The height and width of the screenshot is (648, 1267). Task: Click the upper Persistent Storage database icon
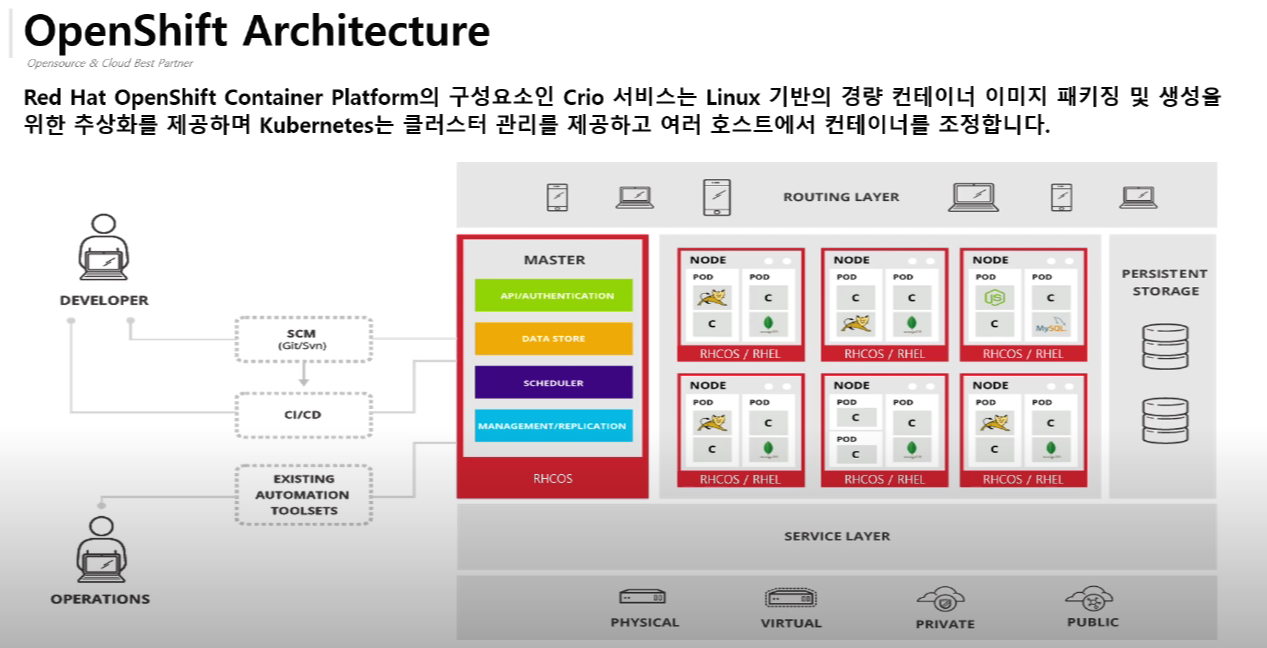click(x=1165, y=347)
